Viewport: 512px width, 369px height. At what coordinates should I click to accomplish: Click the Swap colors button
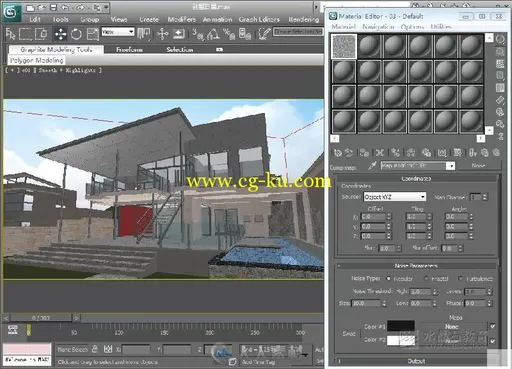pyautogui.click(x=349, y=334)
